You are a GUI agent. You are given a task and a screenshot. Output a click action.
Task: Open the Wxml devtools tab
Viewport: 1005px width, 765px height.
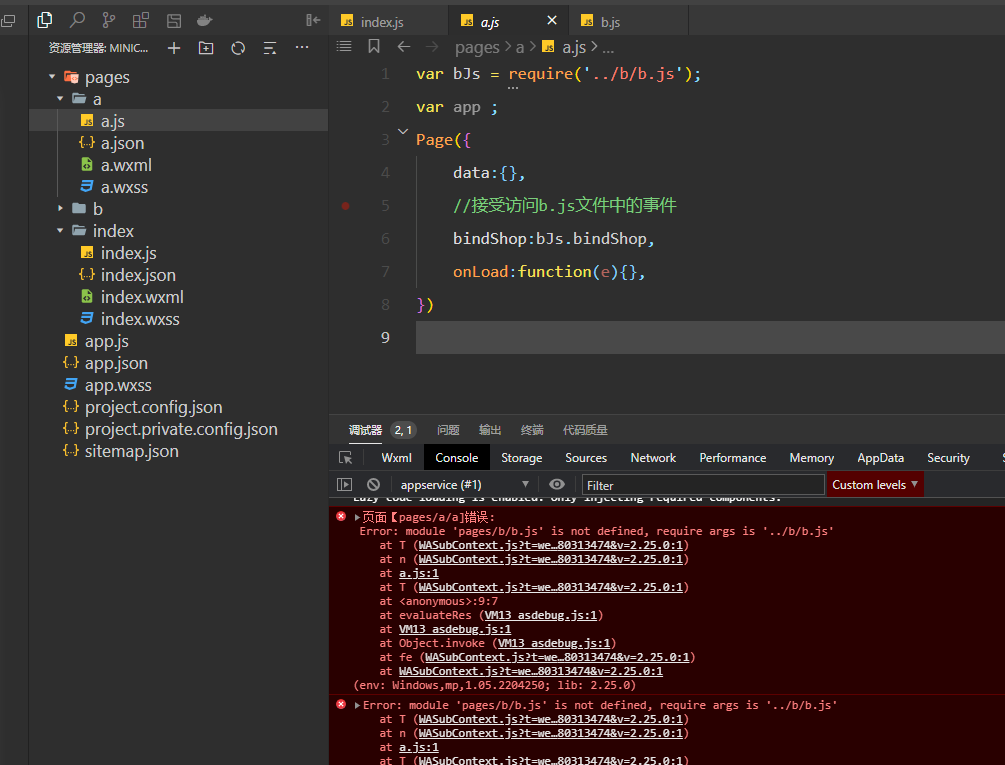coord(396,458)
